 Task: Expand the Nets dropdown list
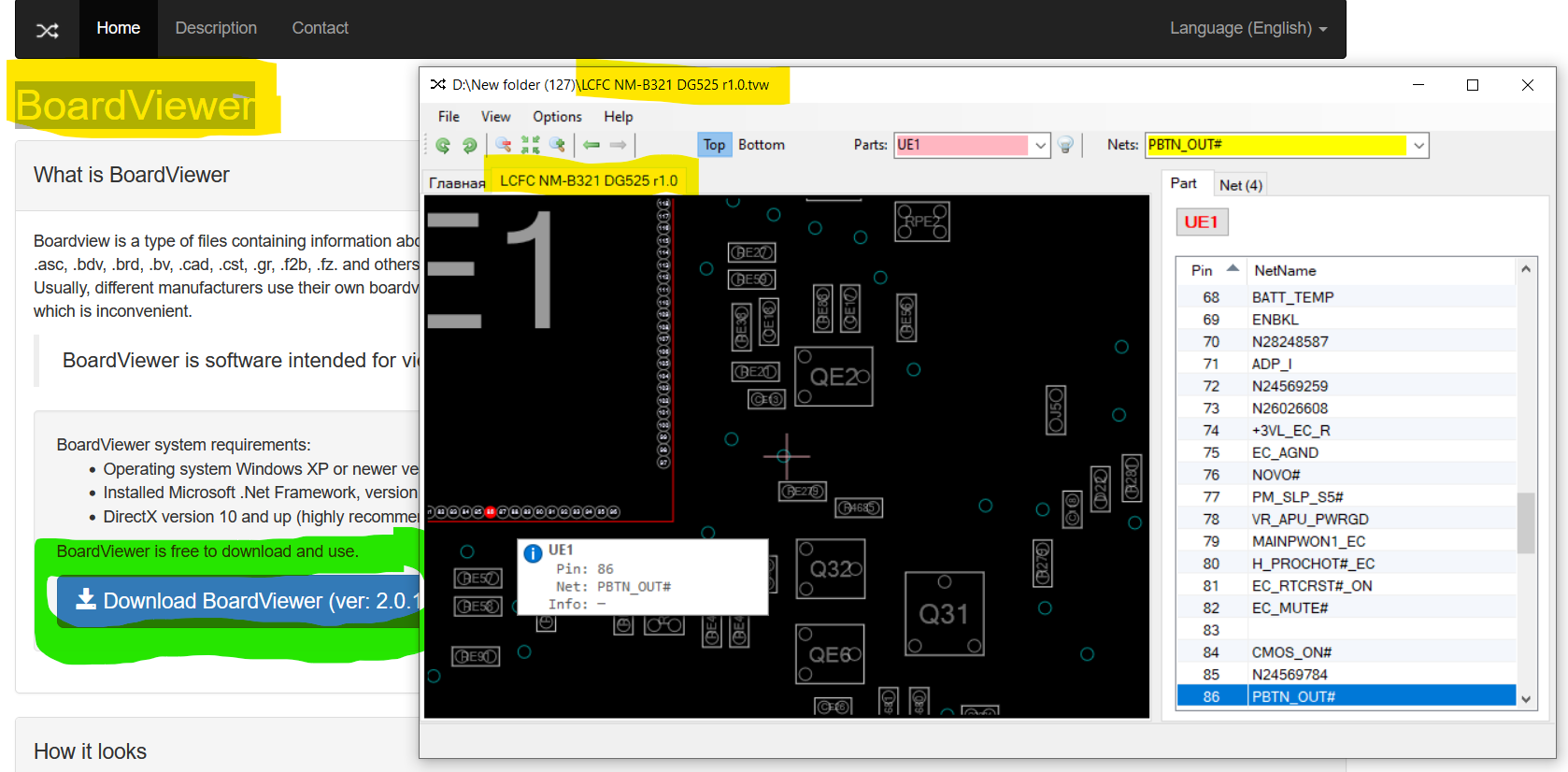click(1418, 145)
